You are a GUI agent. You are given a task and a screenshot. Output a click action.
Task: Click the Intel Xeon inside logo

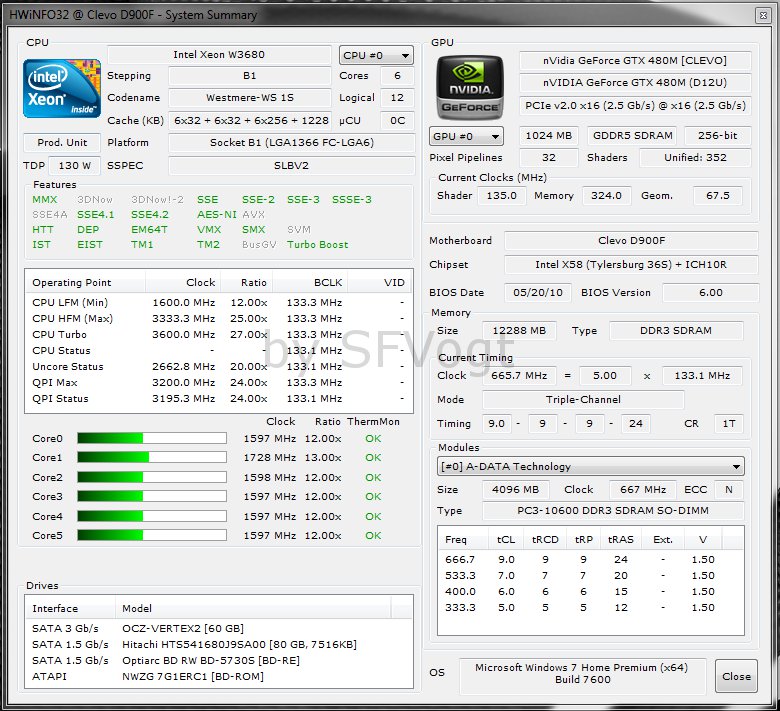[62, 89]
